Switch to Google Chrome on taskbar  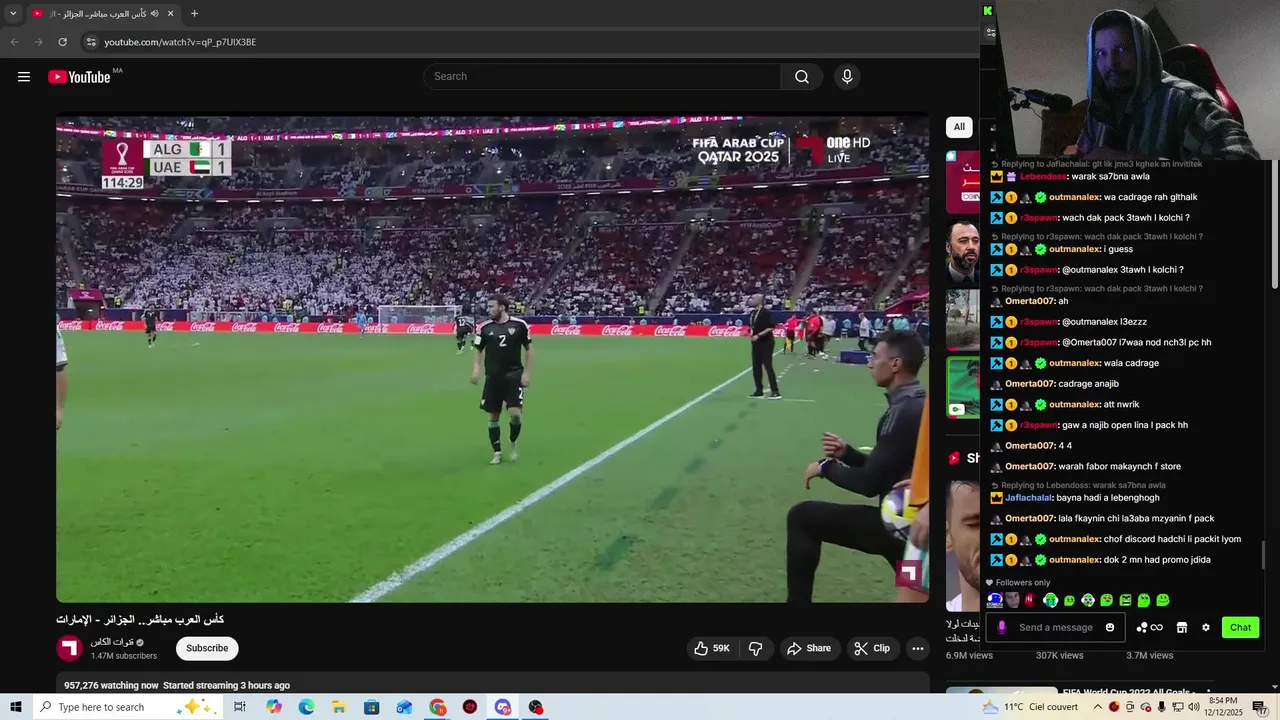click(438, 707)
